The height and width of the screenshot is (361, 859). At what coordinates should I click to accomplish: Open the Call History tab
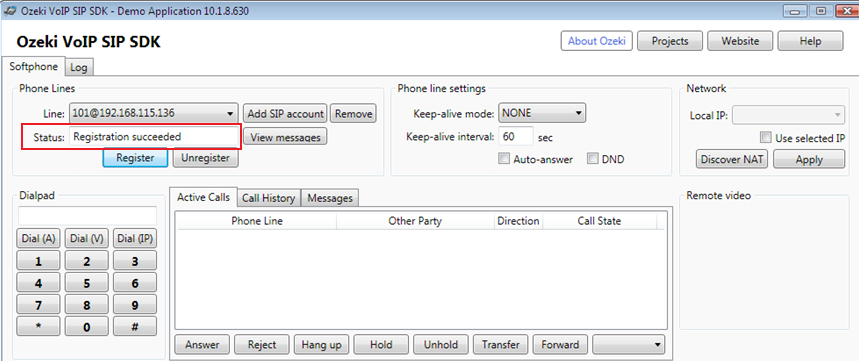point(268,198)
